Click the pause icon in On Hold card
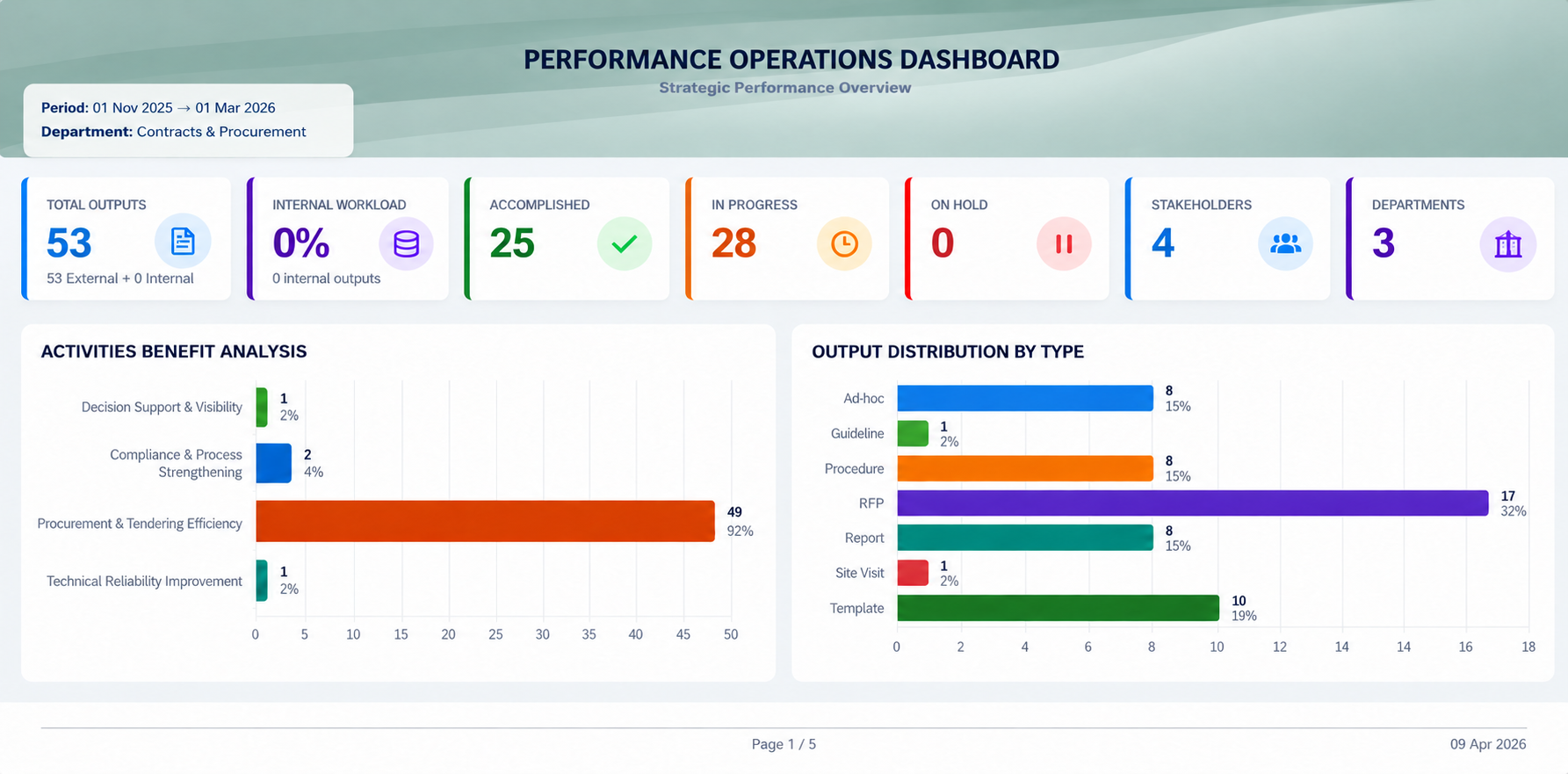Viewport: 1568px width, 774px height. (1064, 243)
